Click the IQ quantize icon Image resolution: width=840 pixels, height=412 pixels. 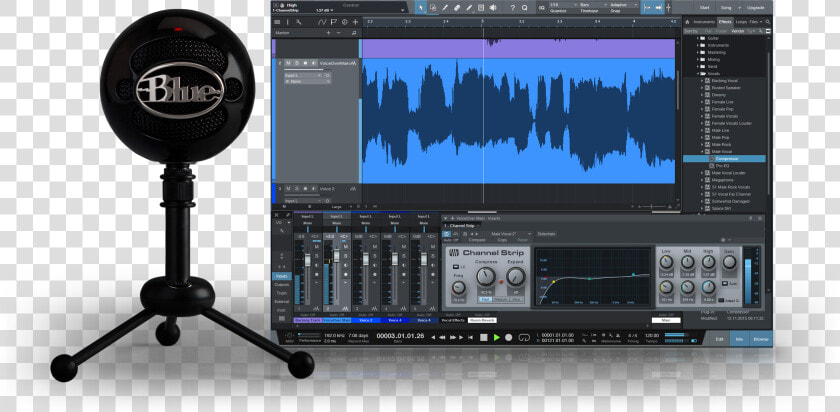[541, 7]
